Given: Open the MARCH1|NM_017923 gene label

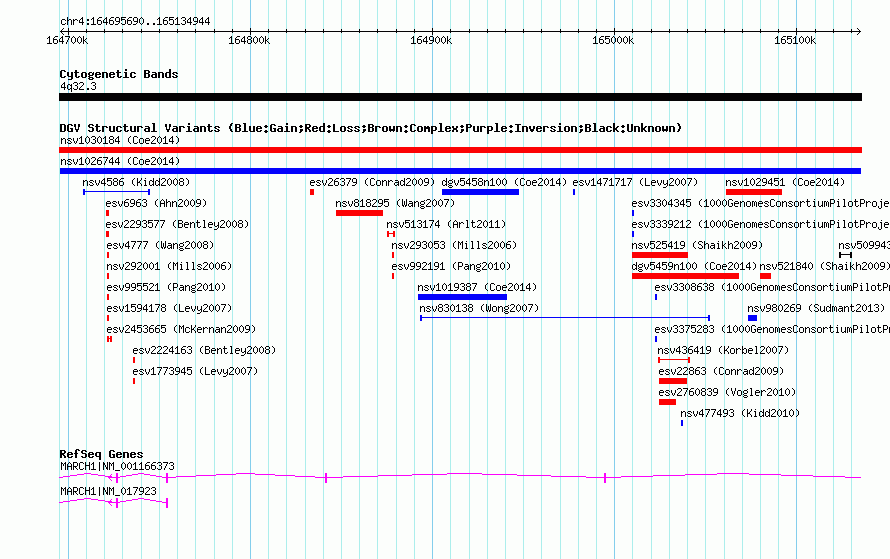Looking at the screenshot, I should [108, 491].
